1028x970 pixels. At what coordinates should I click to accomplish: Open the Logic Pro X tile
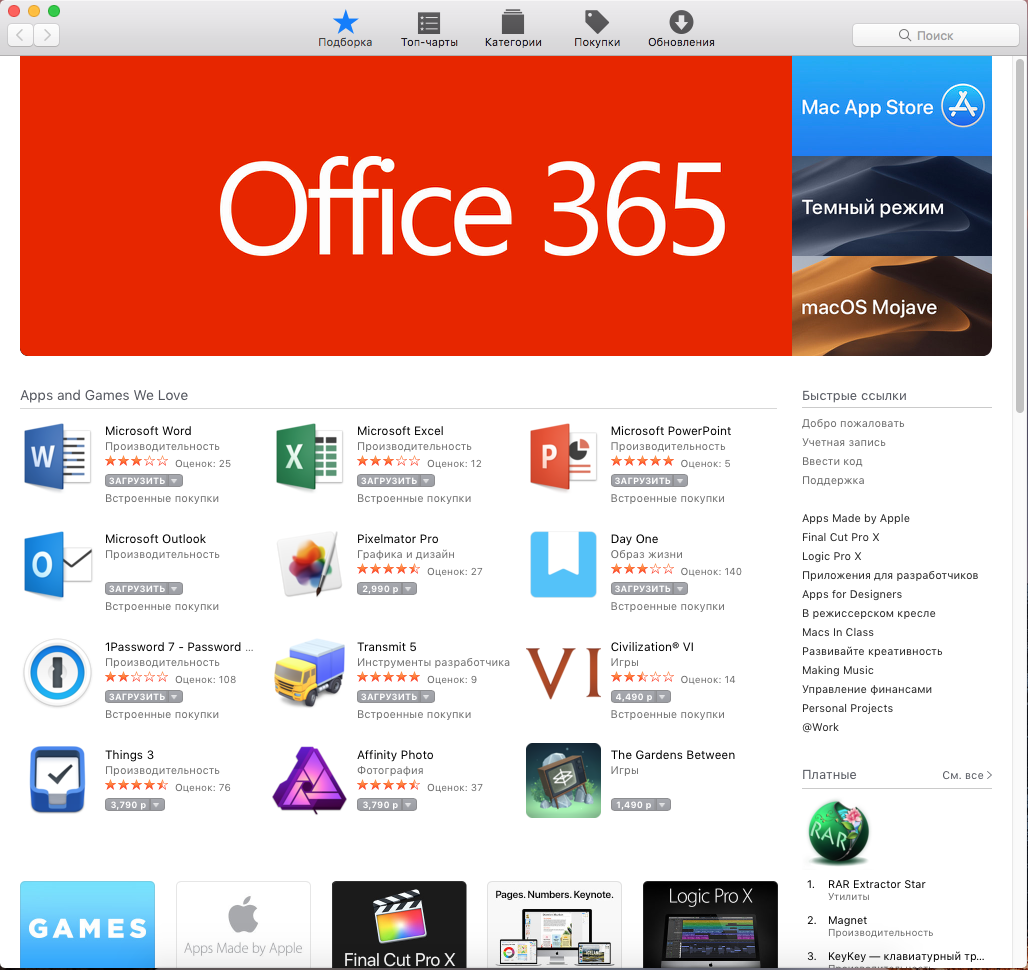pyautogui.click(x=711, y=925)
